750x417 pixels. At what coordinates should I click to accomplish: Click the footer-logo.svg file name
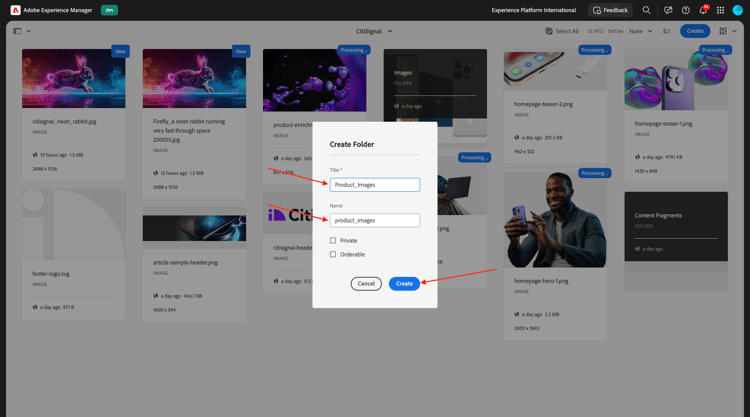point(51,274)
